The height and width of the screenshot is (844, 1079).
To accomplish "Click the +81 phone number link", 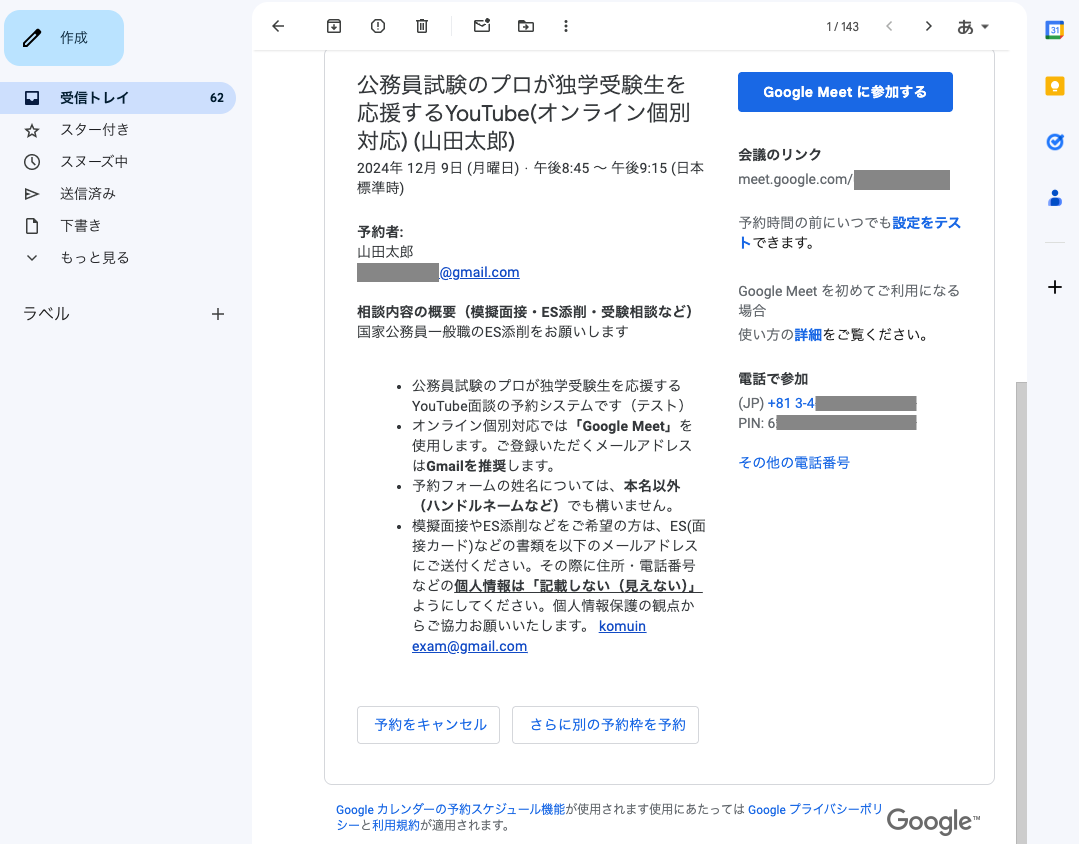I will tap(842, 403).
